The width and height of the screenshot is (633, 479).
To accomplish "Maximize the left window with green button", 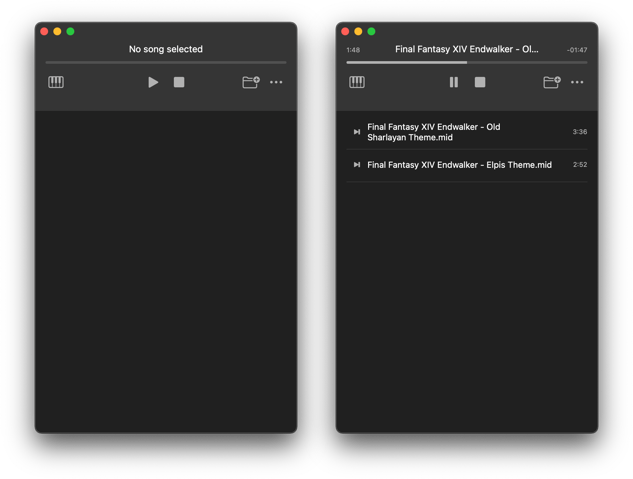I will 70,31.
